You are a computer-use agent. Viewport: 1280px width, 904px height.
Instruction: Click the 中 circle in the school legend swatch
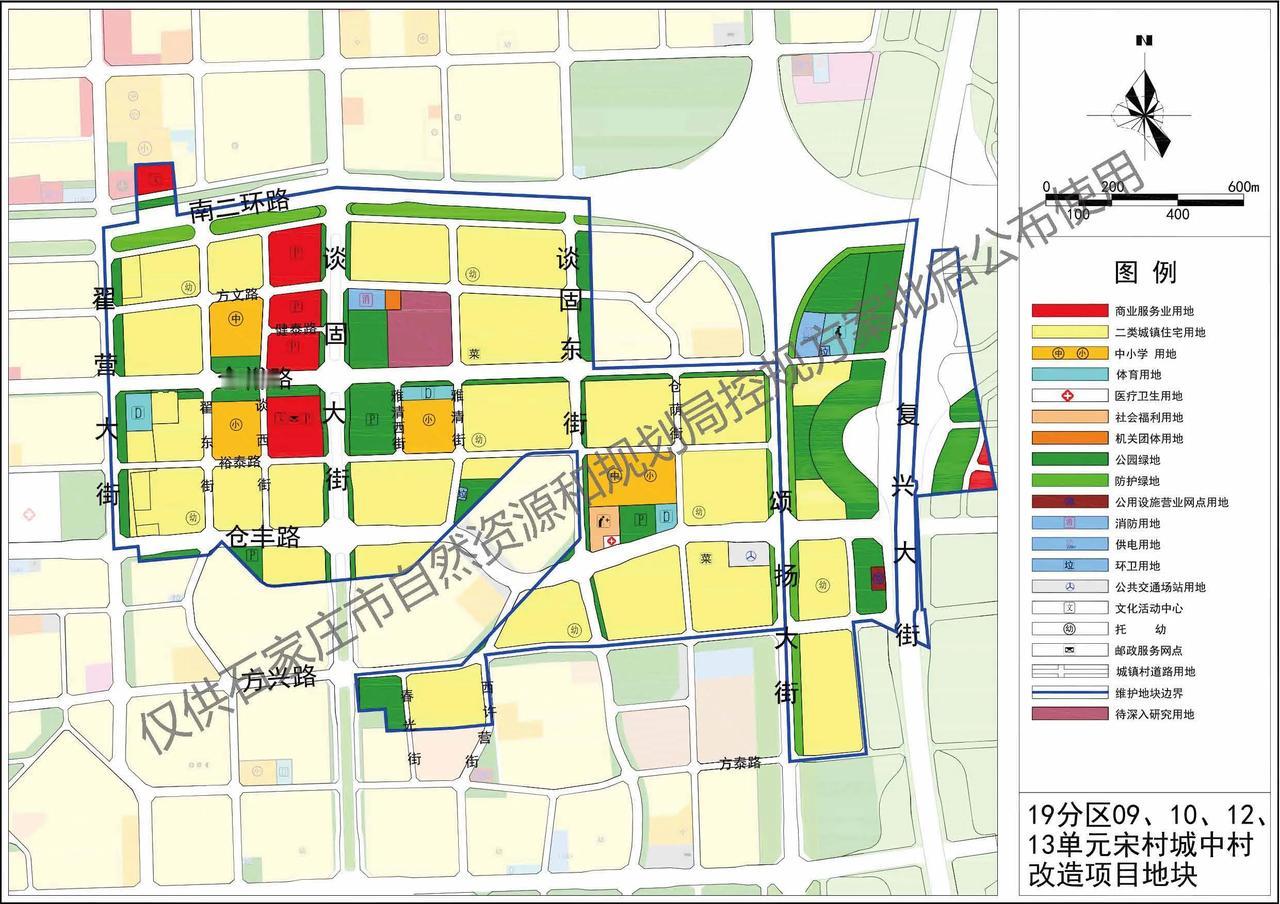1056,353
